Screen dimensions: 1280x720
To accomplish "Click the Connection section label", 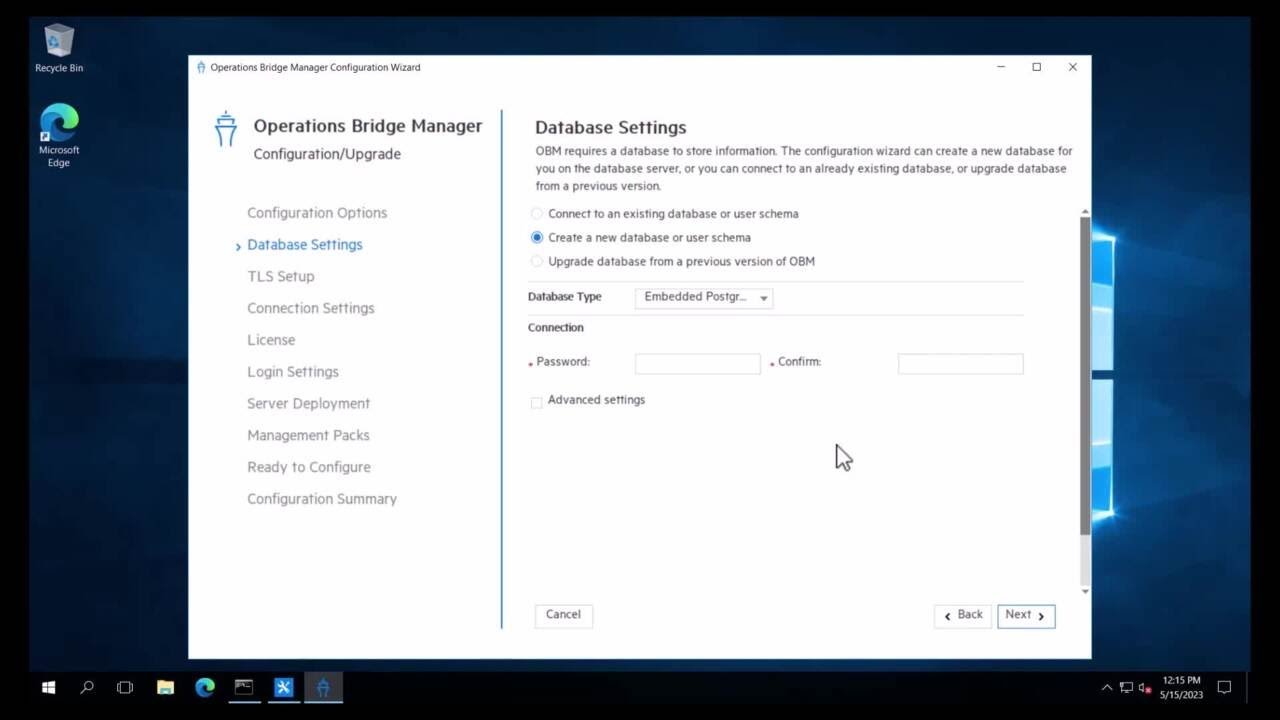I will tap(556, 328).
